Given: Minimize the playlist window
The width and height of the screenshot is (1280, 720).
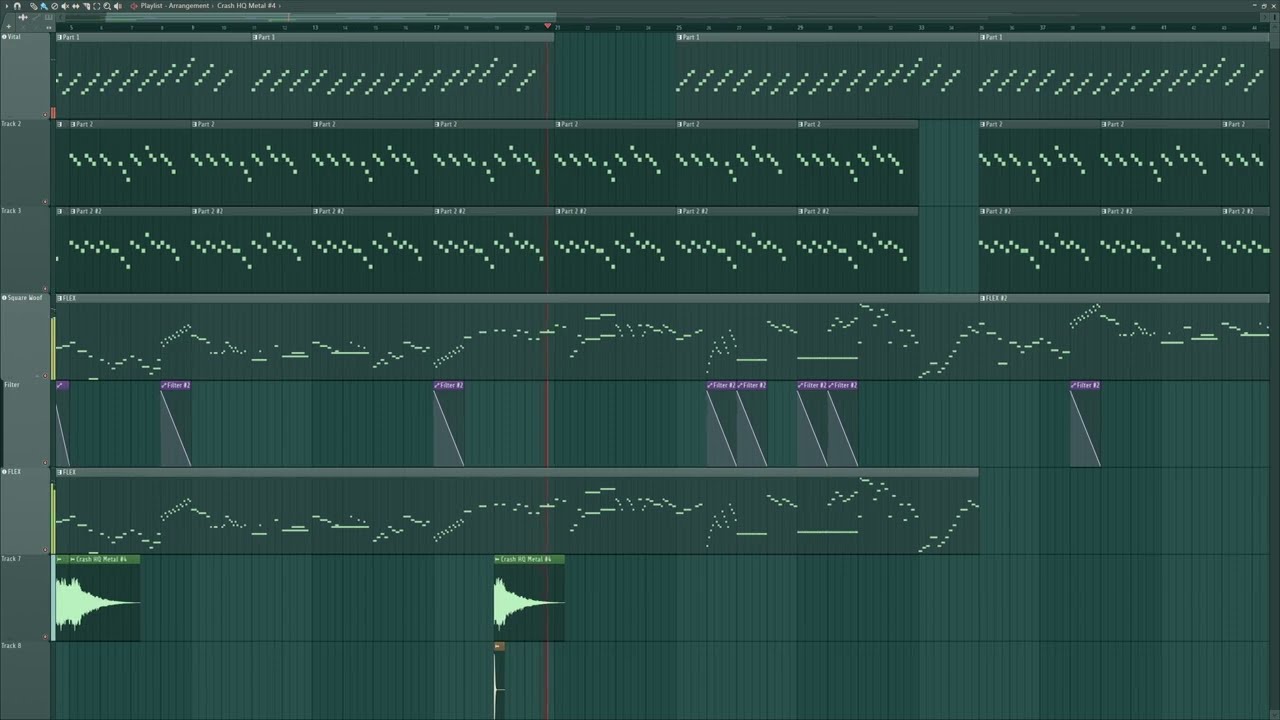Looking at the screenshot, I should pyautogui.click(x=1254, y=6).
